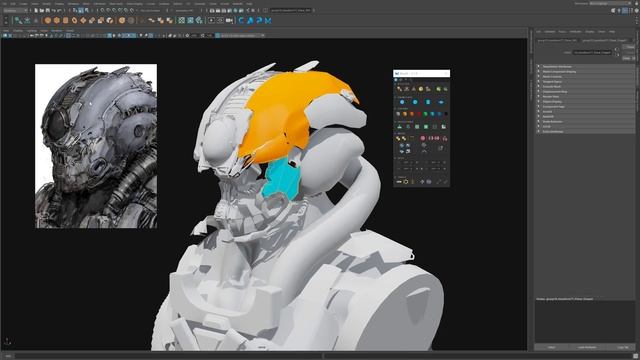
Task: Click the undo arrow in the status line
Action: [53, 10]
